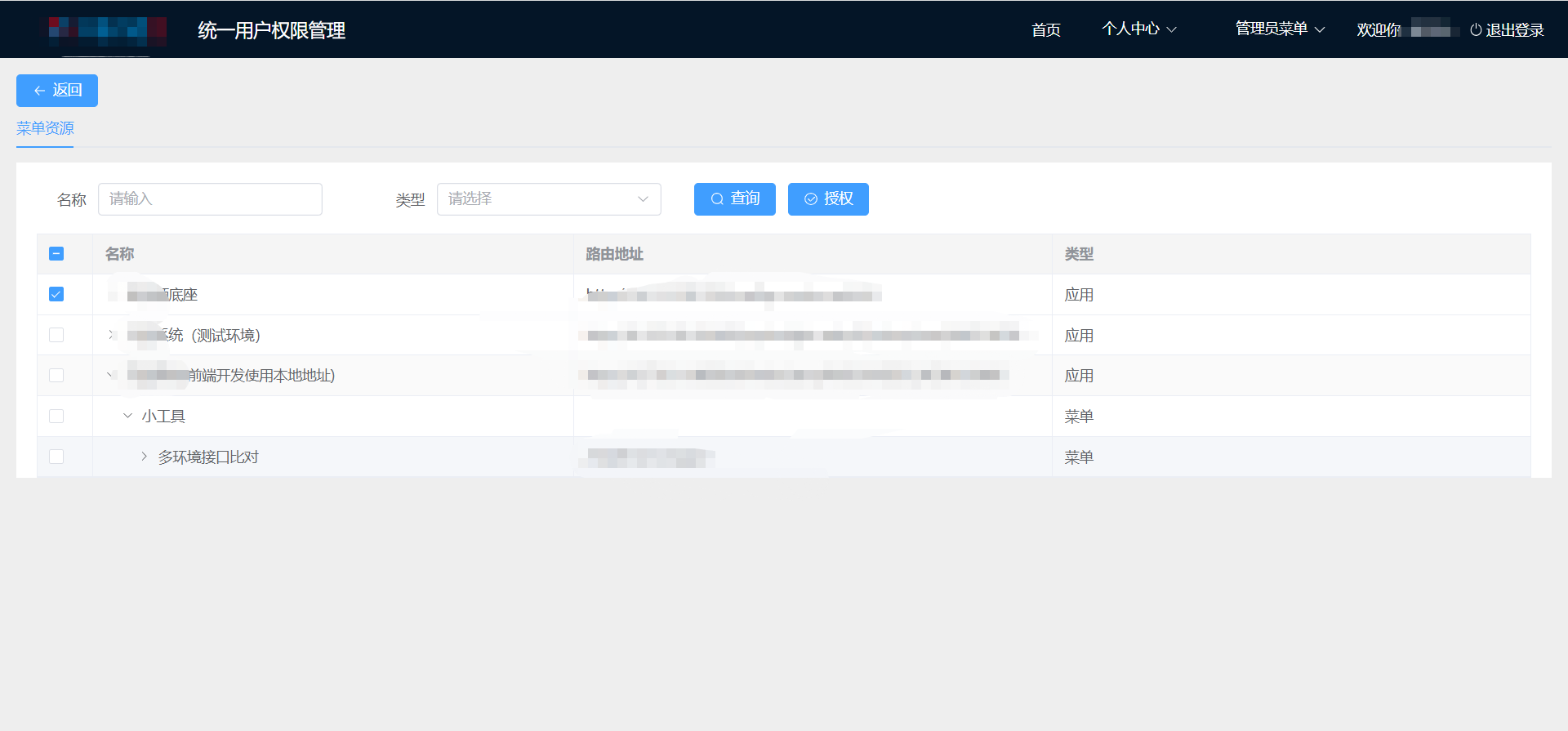
Task: Check the 测试环境 row checkbox
Action: pyautogui.click(x=56, y=335)
